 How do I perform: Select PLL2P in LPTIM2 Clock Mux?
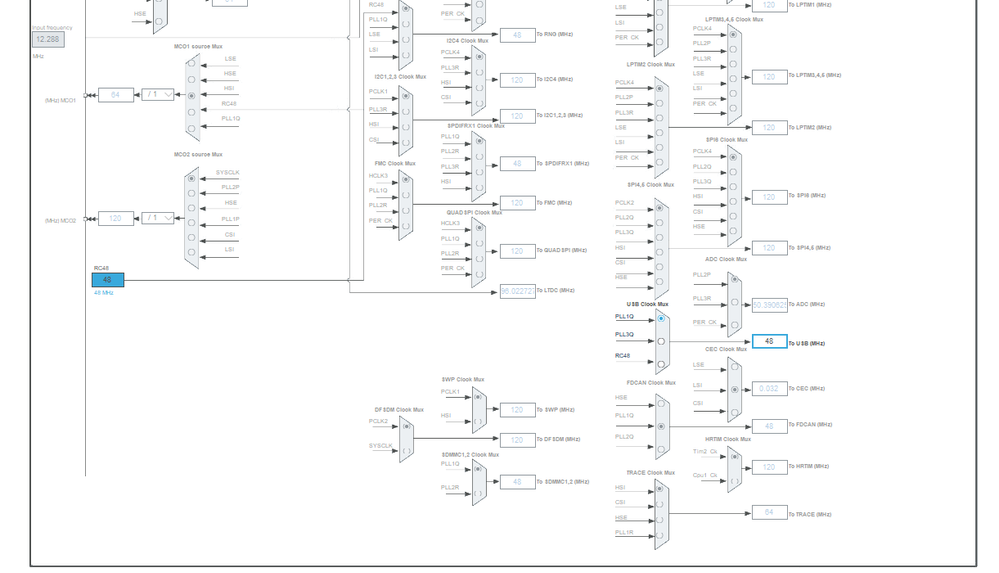tap(659, 103)
